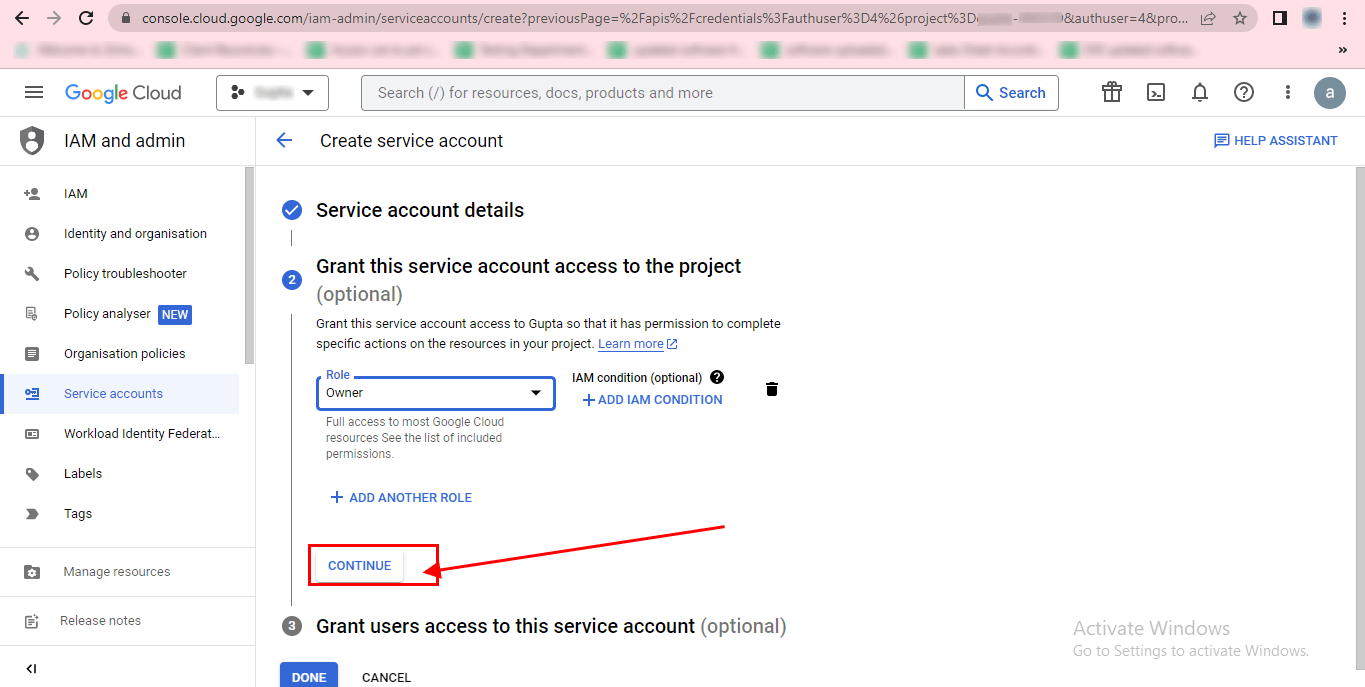Delete the Owner role with trash icon
The image size is (1365, 687).
click(x=771, y=389)
